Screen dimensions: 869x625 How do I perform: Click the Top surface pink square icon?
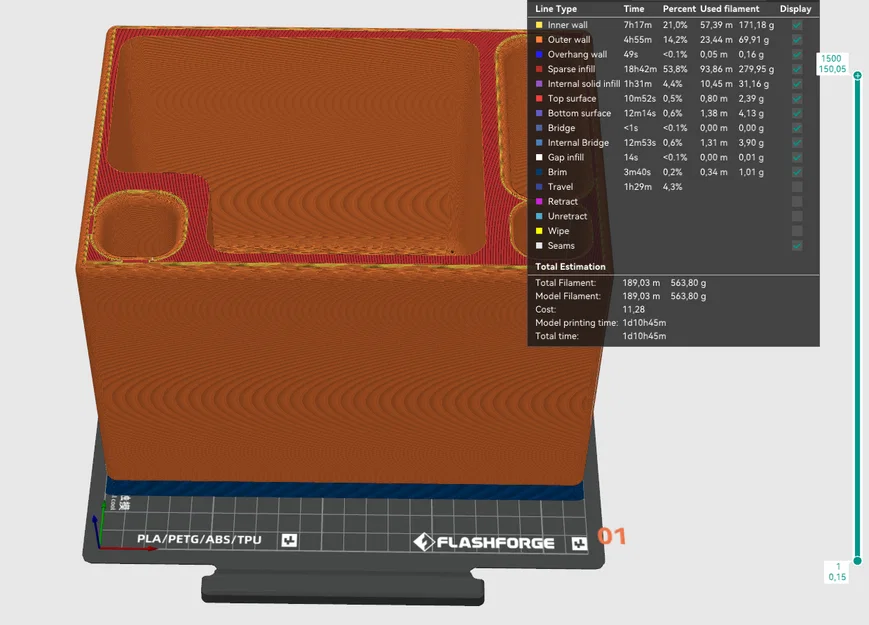click(x=537, y=98)
